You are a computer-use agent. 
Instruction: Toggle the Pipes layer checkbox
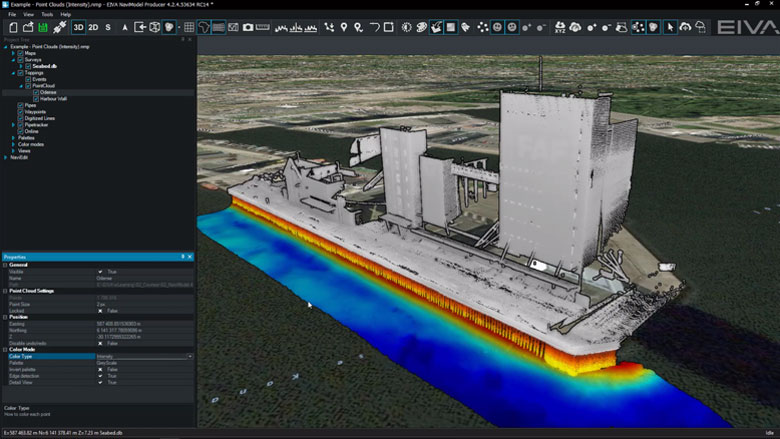pos(20,105)
